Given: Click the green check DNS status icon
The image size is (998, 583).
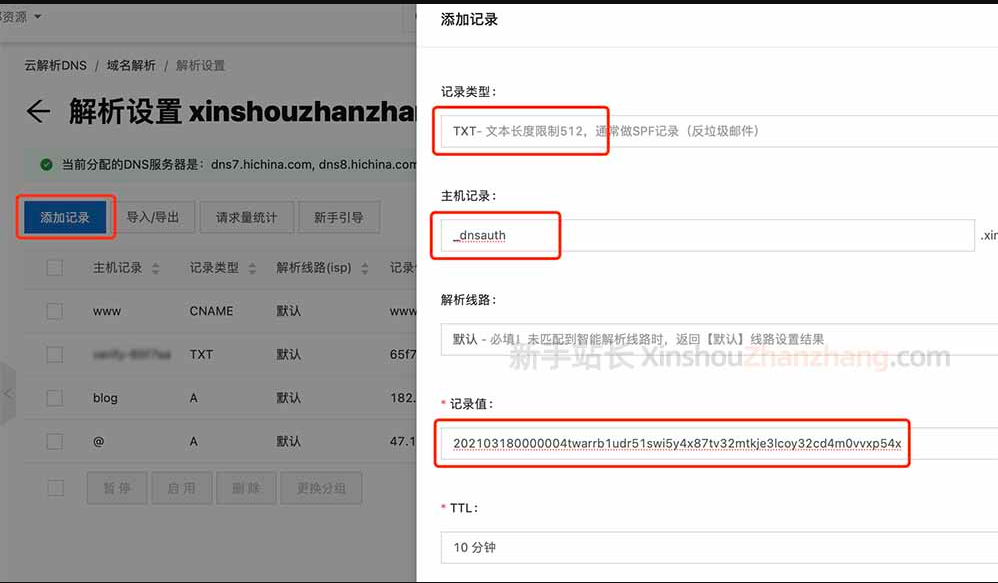Looking at the screenshot, I should point(46,164).
